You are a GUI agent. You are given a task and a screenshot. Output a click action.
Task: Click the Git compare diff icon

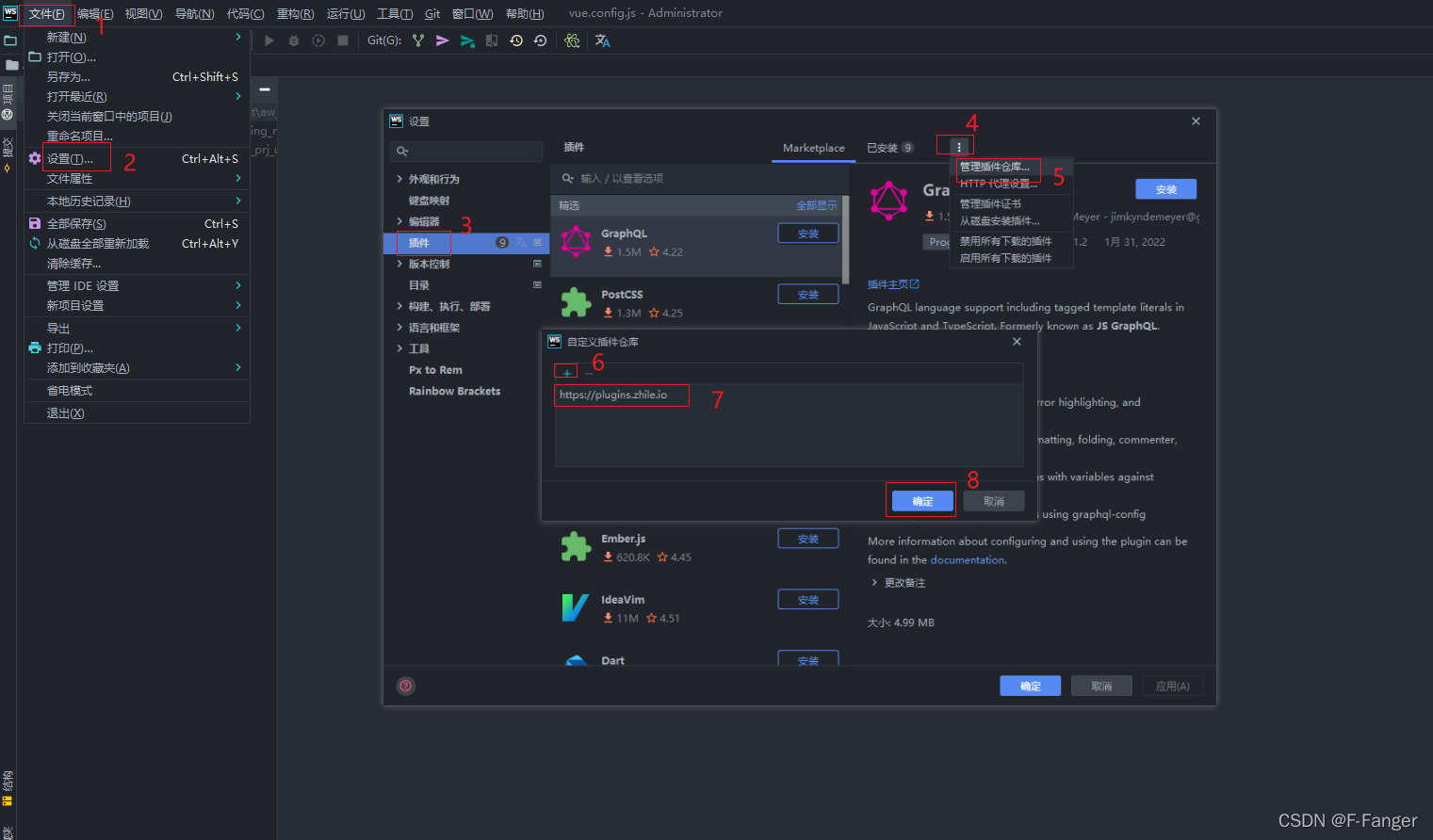tap(492, 40)
